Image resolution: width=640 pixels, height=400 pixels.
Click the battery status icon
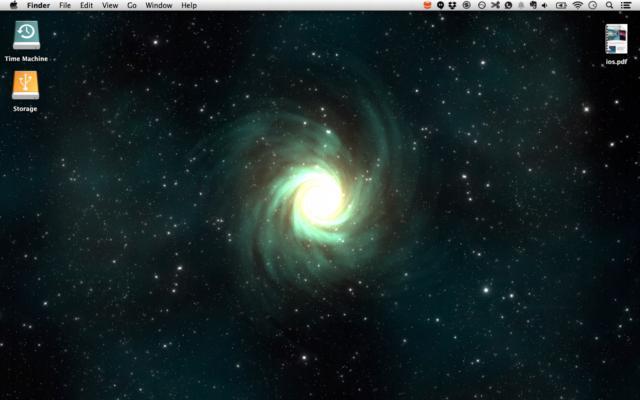[560, 5]
